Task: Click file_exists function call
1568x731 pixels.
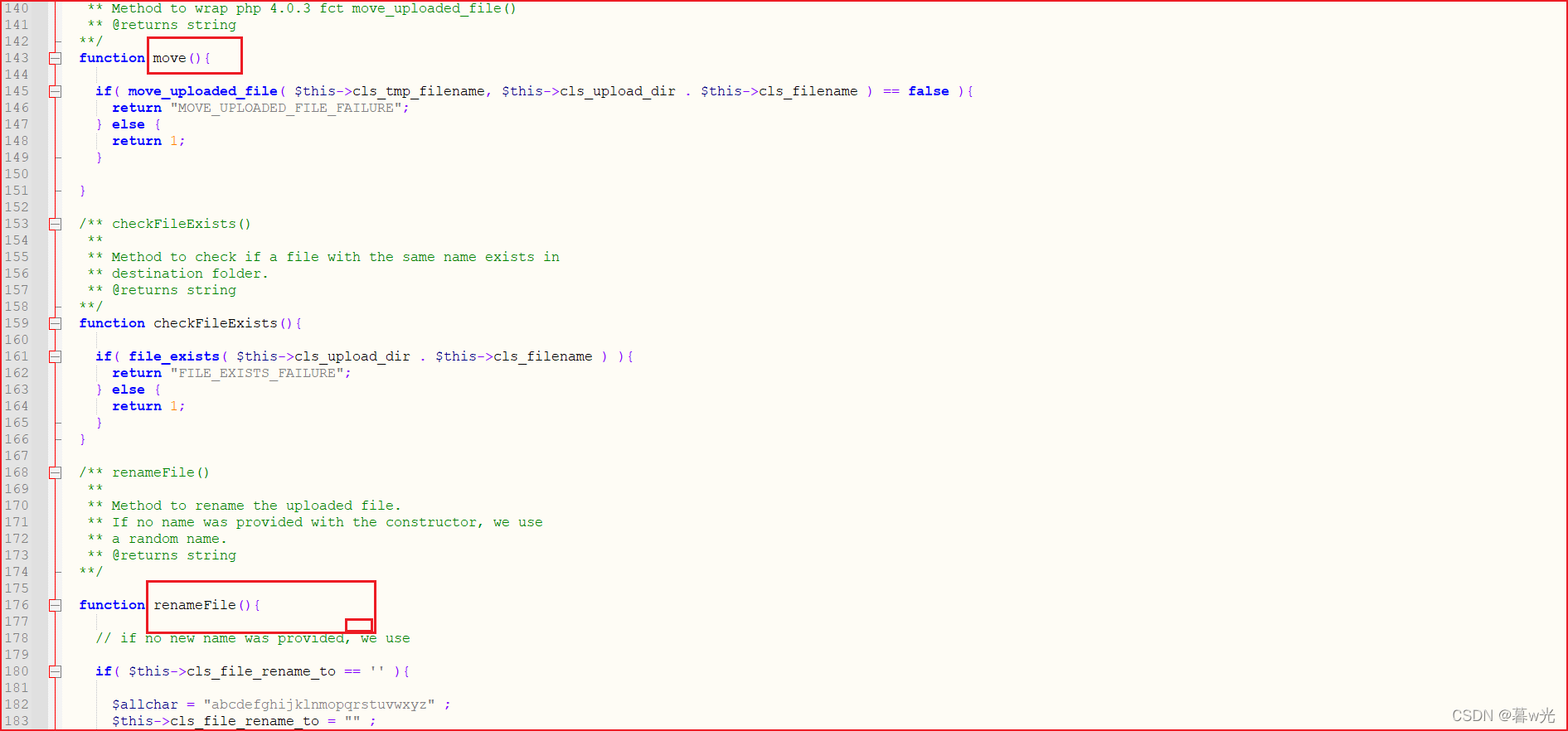Action: pos(174,356)
